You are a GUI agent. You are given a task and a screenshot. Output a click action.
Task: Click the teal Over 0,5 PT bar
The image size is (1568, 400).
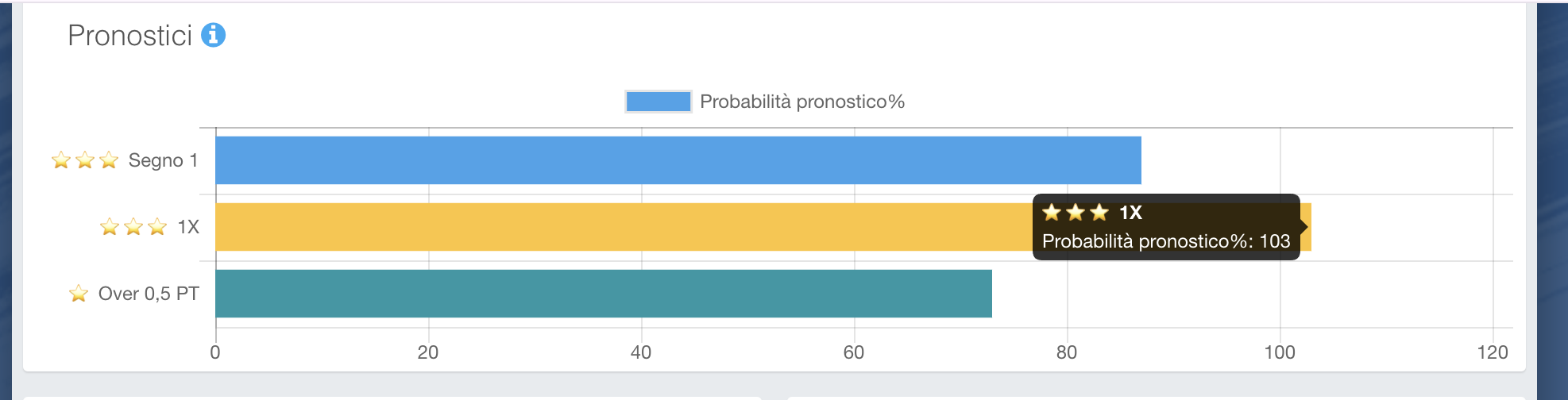603,294
